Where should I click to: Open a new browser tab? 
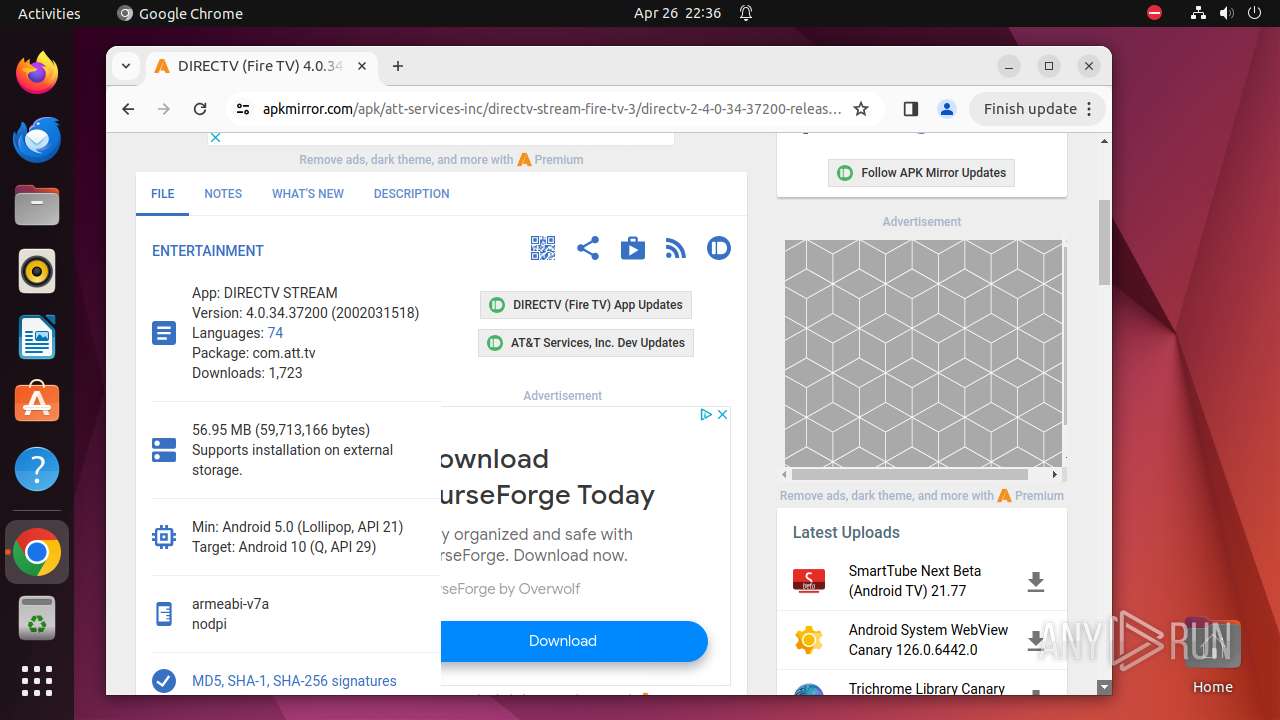(398, 66)
